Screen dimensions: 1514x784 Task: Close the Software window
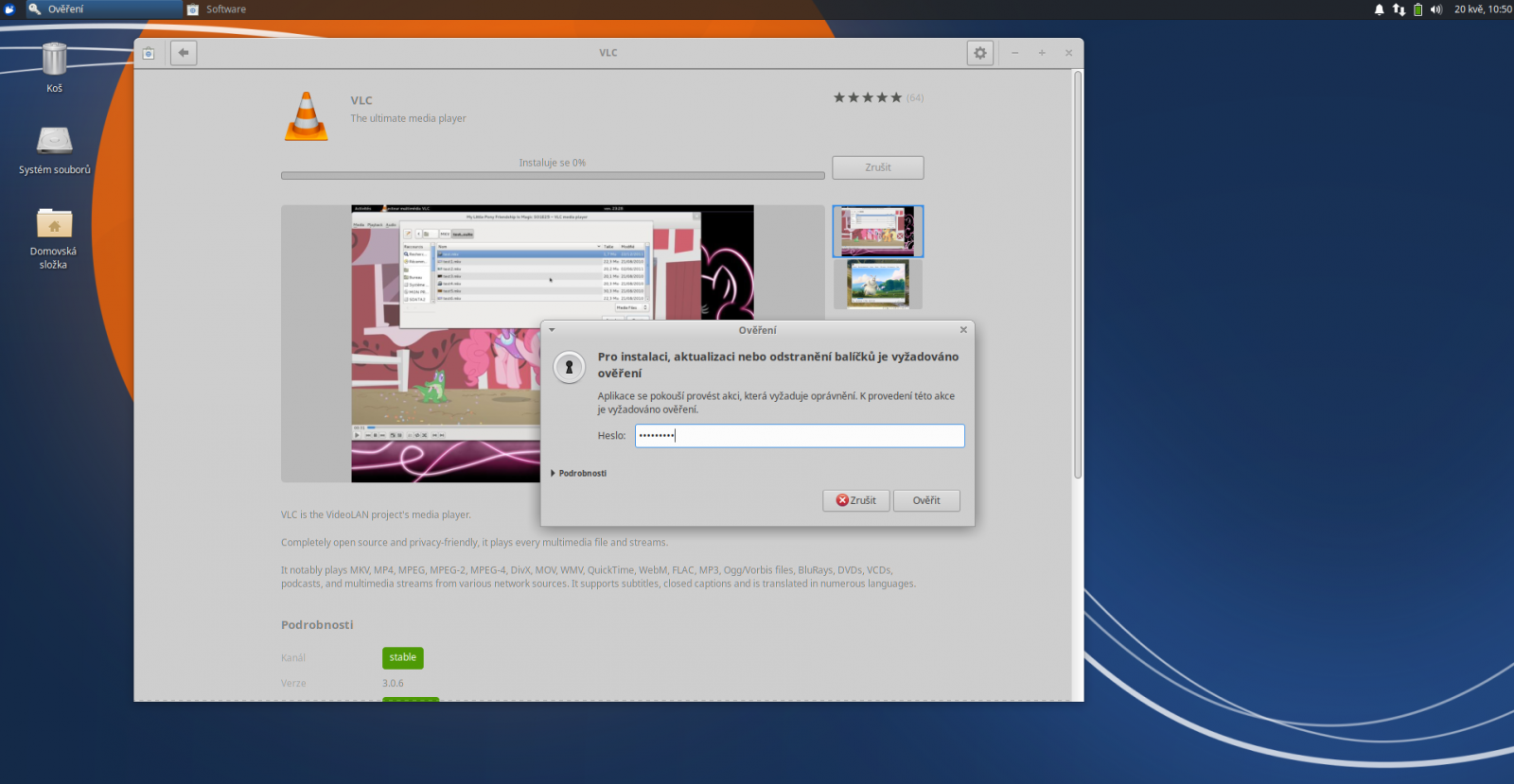tap(1069, 53)
